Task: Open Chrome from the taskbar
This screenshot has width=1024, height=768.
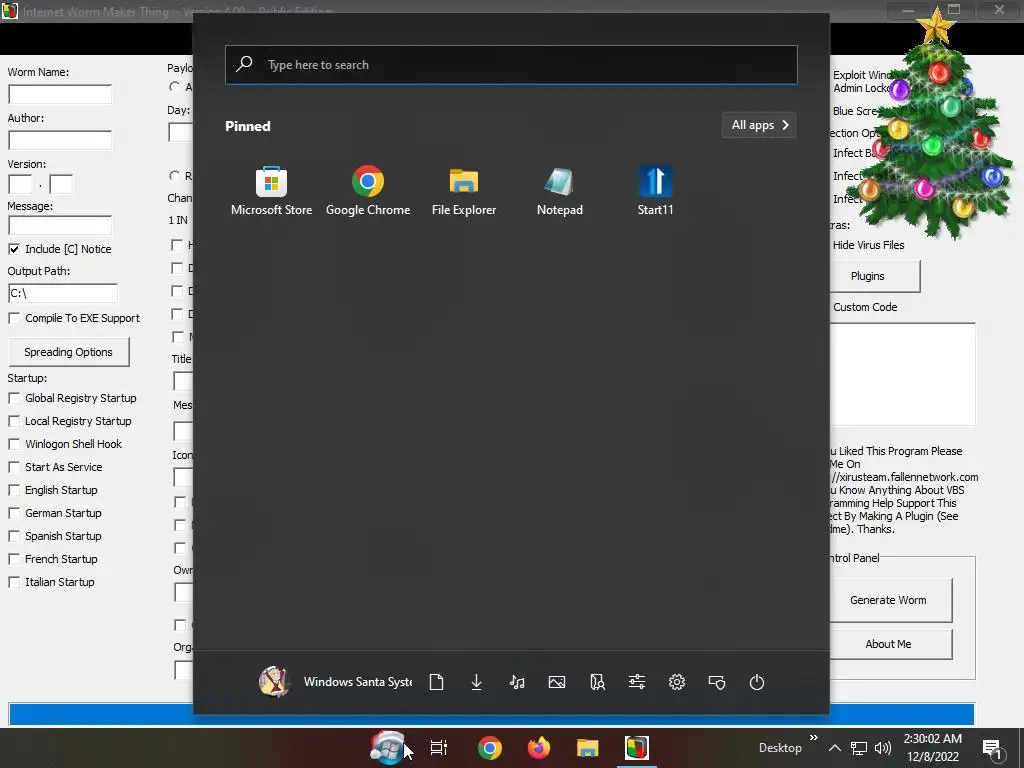Action: (x=489, y=748)
